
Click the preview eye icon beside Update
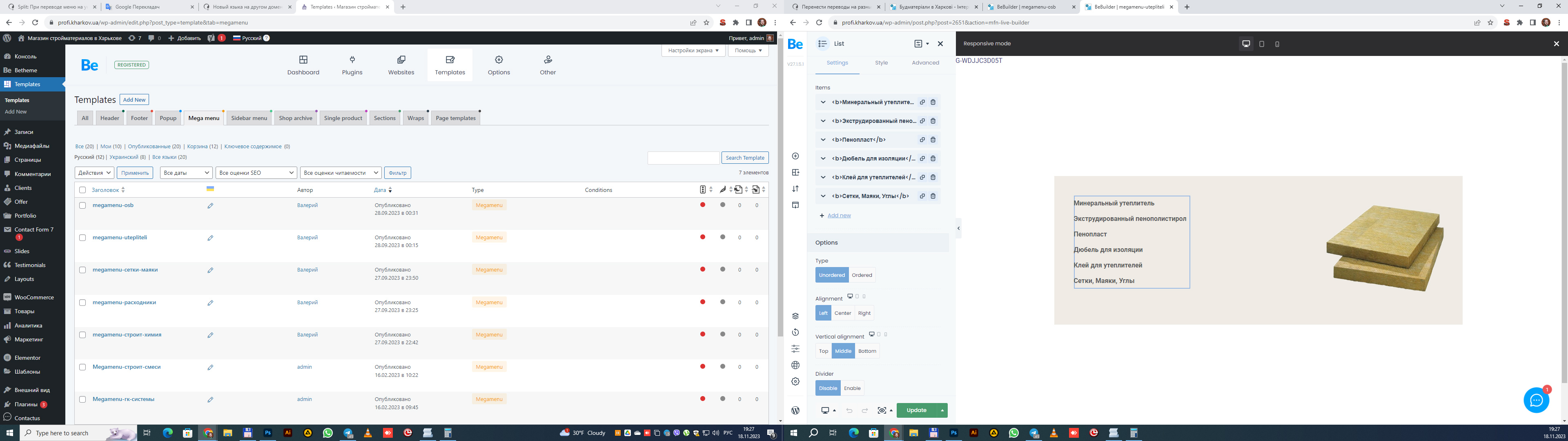coord(882,410)
